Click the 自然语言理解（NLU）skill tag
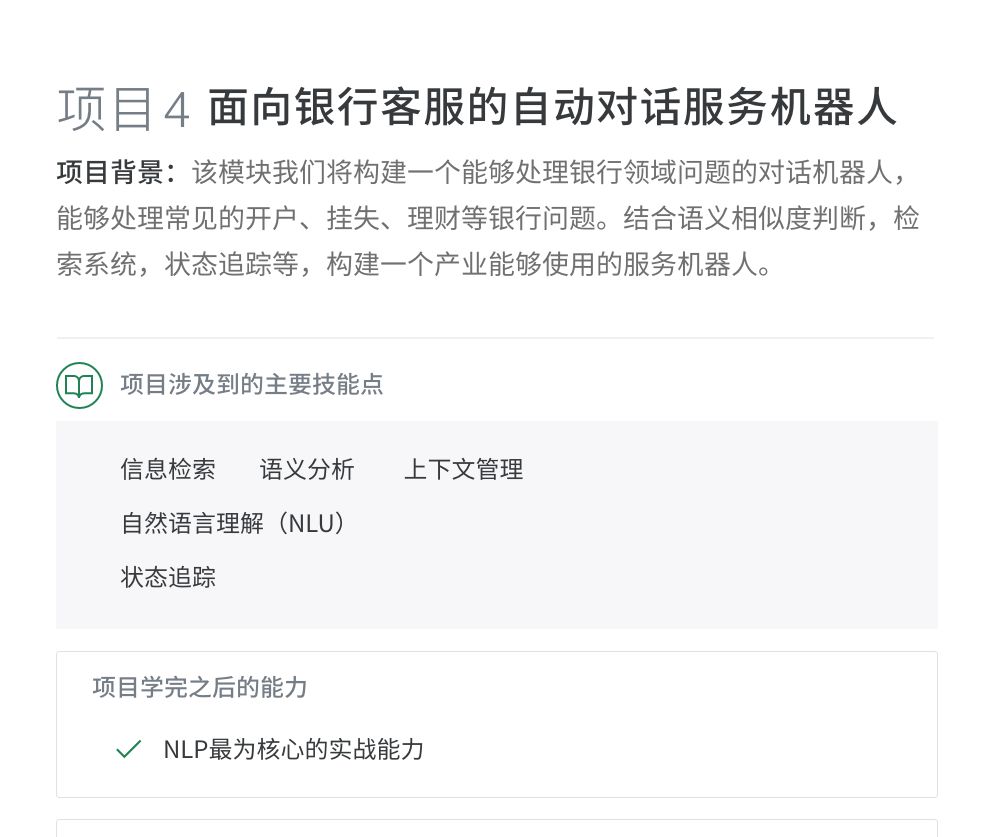The width and height of the screenshot is (1000, 837). coord(233,523)
